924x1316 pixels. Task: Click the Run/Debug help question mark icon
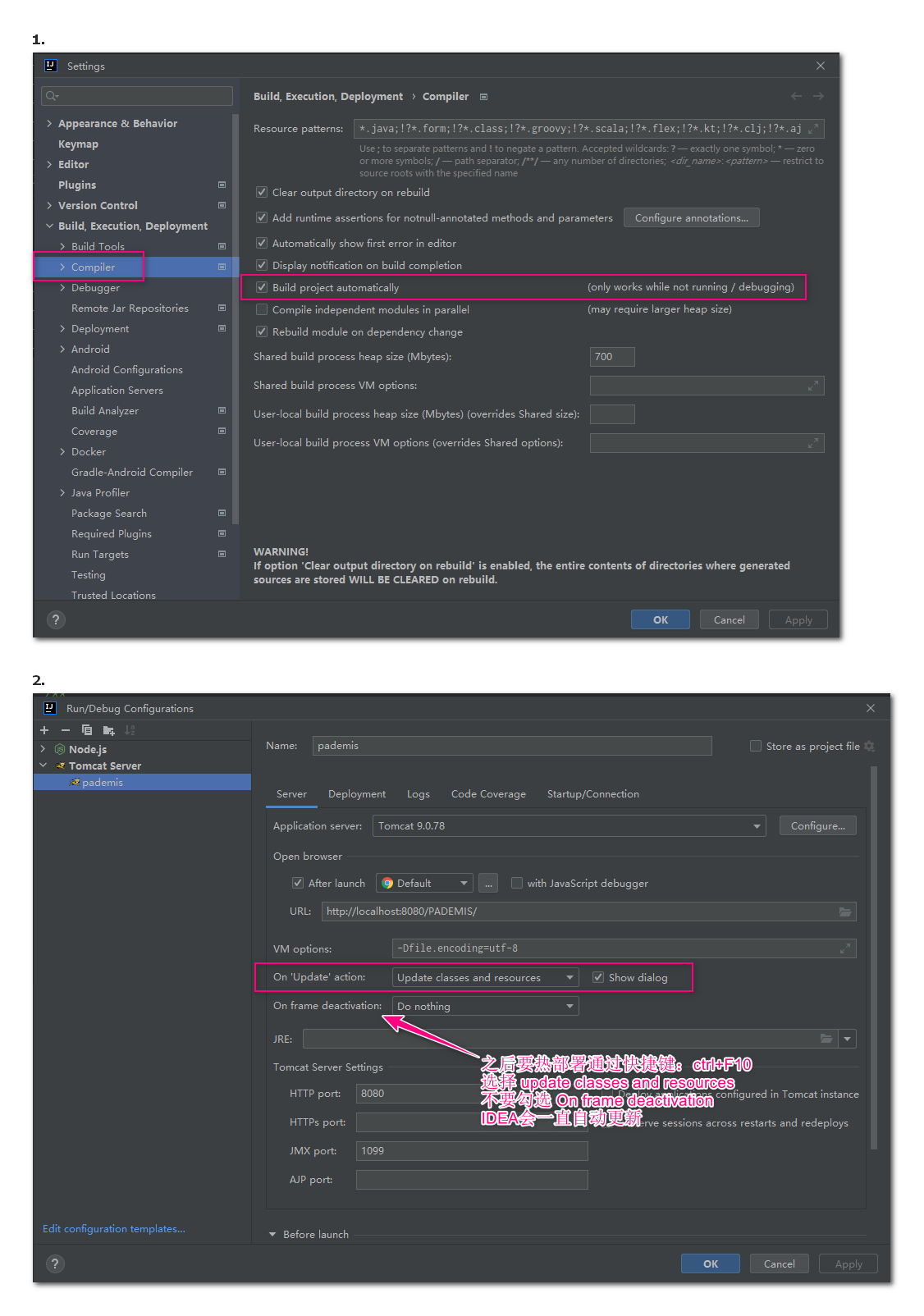(x=55, y=1263)
